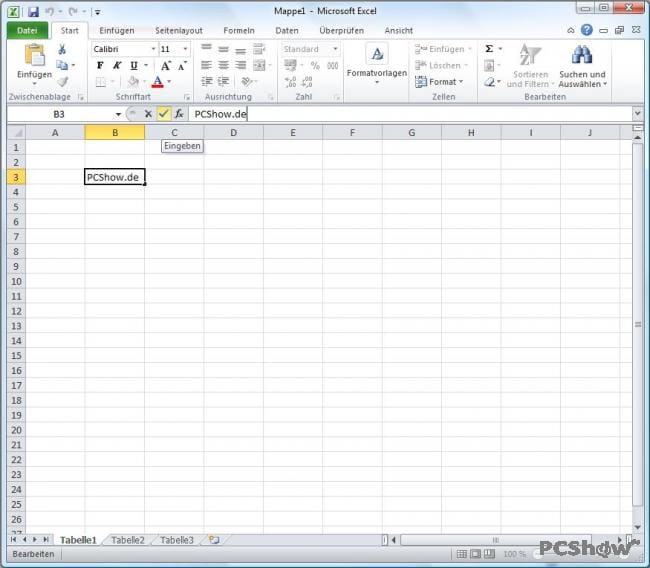This screenshot has width=650, height=568.
Task: Click the large Einfügen paste icon
Action: pos(34,55)
